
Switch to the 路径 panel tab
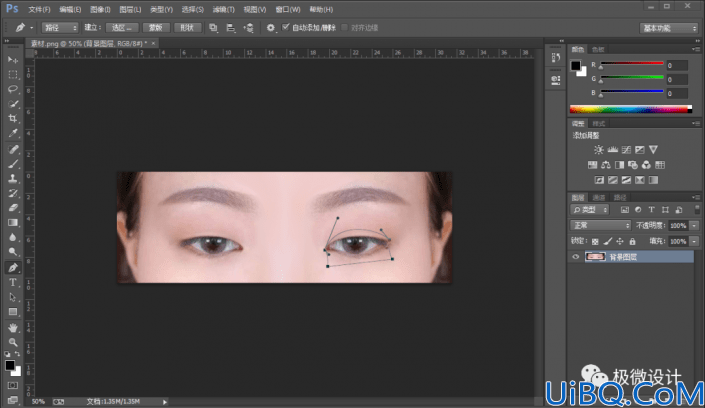[x=620, y=197]
